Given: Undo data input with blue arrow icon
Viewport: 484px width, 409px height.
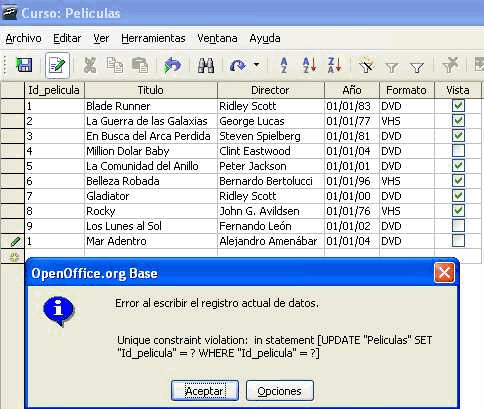Looking at the screenshot, I should click(x=172, y=65).
